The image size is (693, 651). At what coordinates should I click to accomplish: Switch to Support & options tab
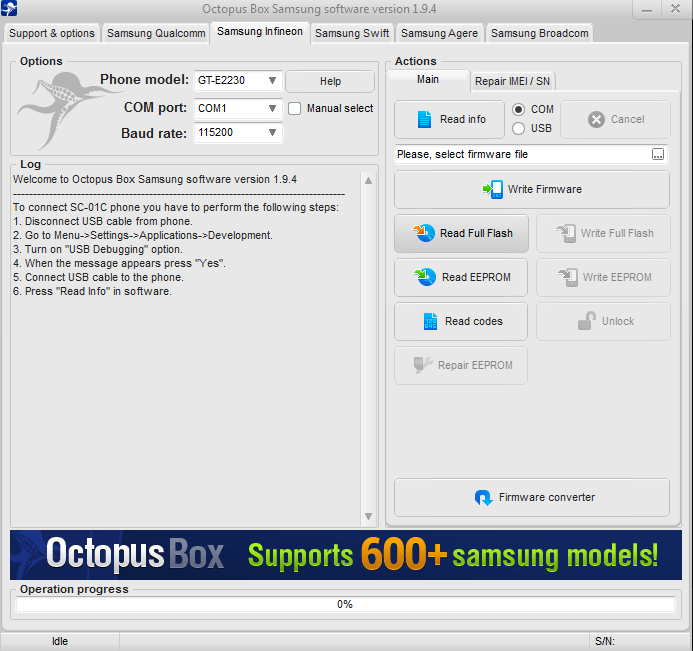pos(52,33)
